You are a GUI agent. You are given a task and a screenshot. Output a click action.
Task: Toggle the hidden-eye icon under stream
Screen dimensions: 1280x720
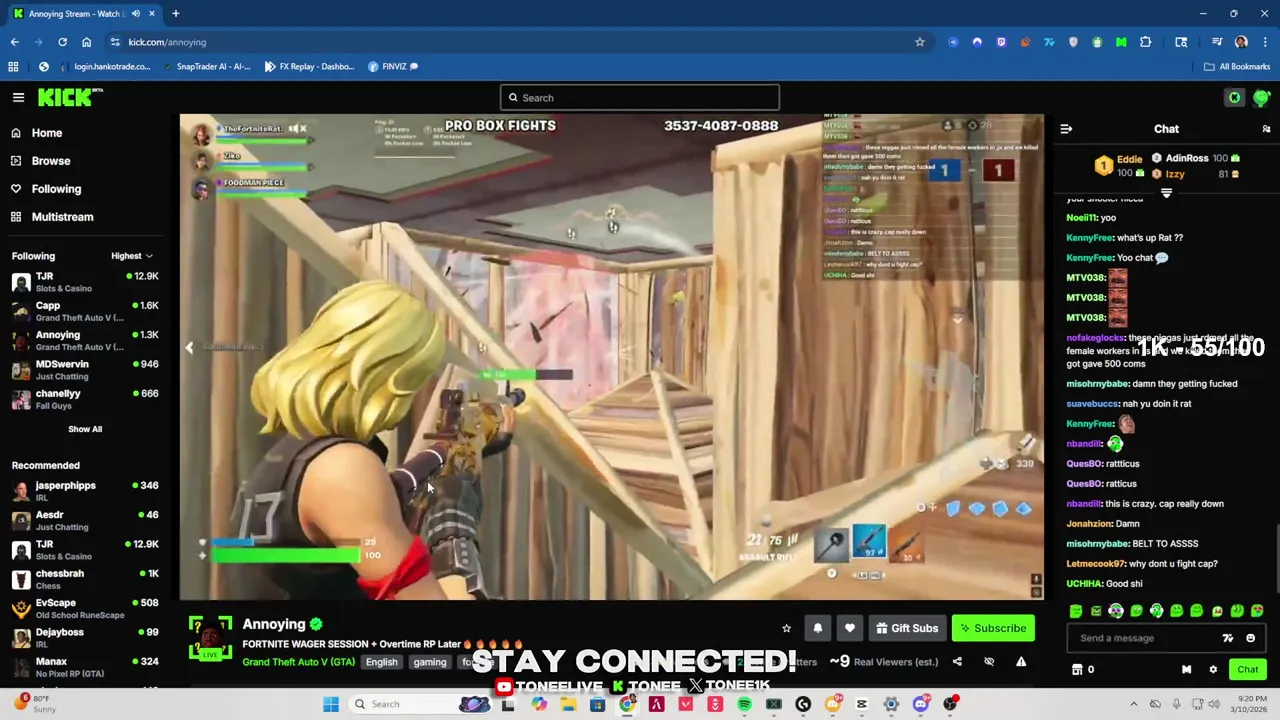989,662
